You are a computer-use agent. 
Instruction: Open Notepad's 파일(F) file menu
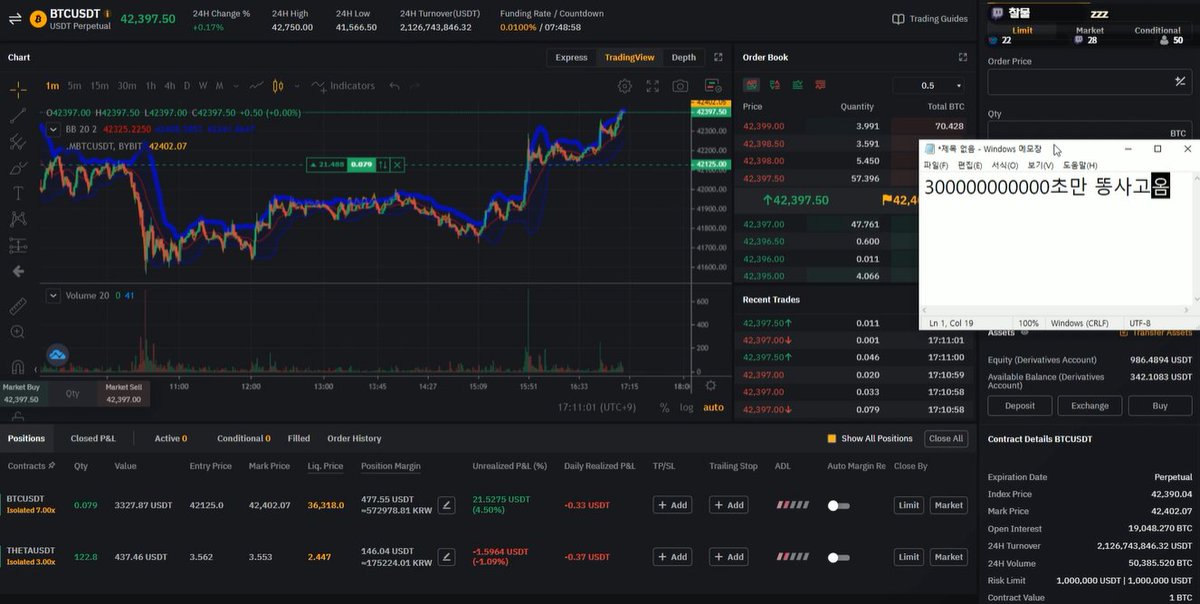pos(936,165)
